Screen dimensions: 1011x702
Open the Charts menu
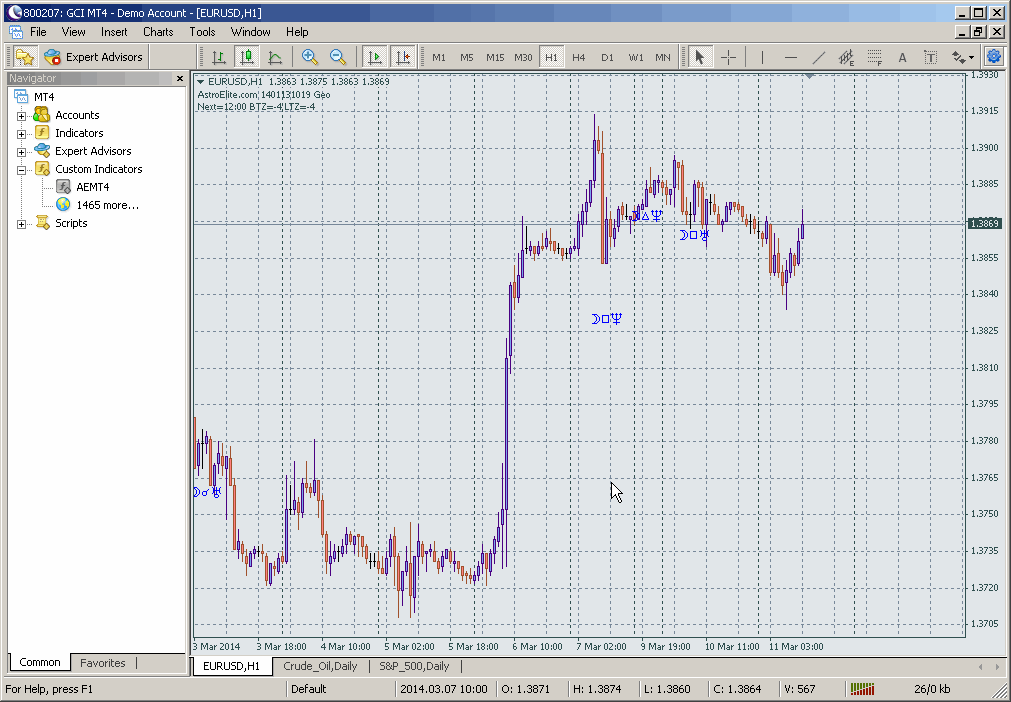coord(158,32)
